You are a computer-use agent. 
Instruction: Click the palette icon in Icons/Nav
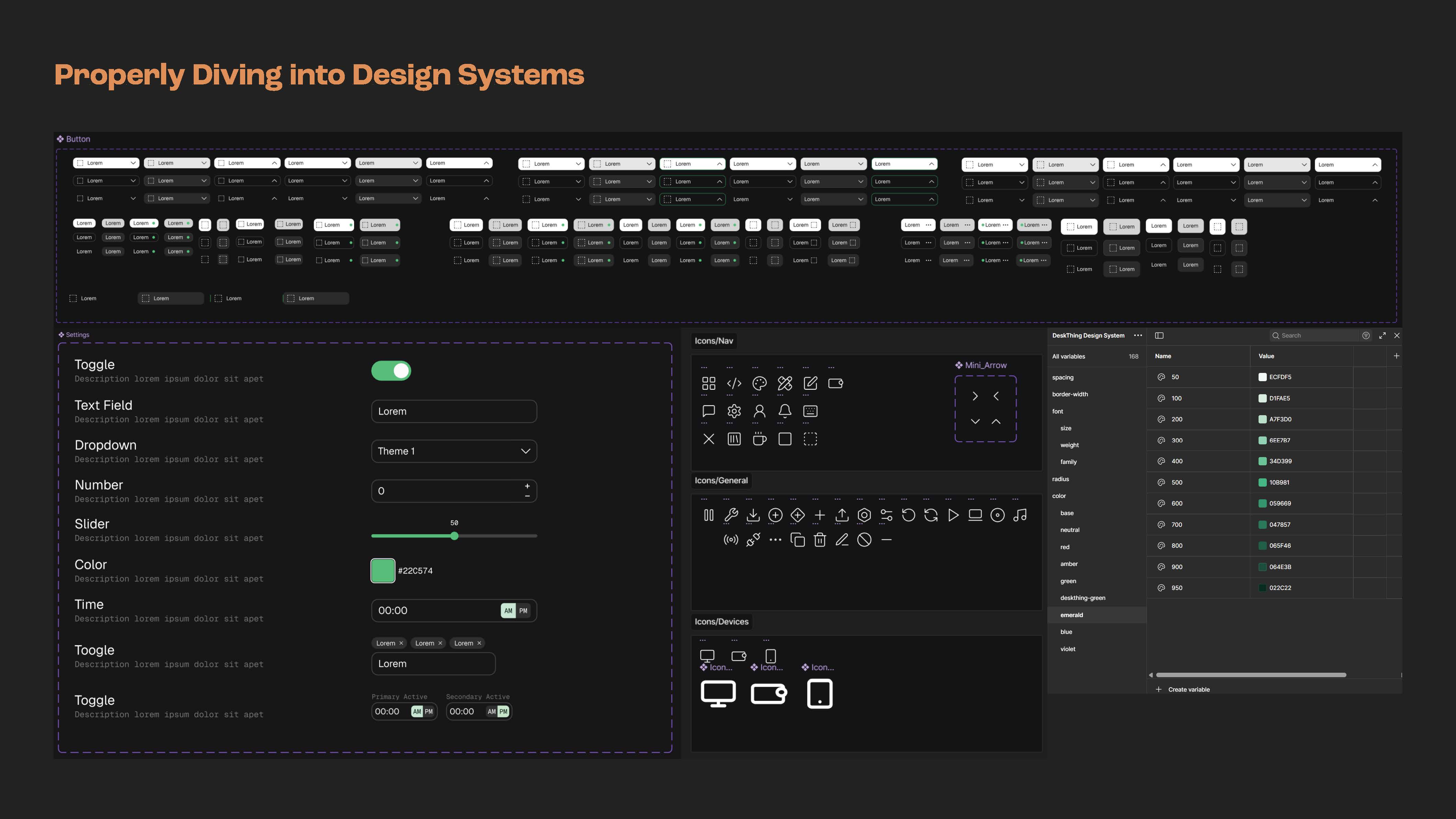pyautogui.click(x=759, y=383)
